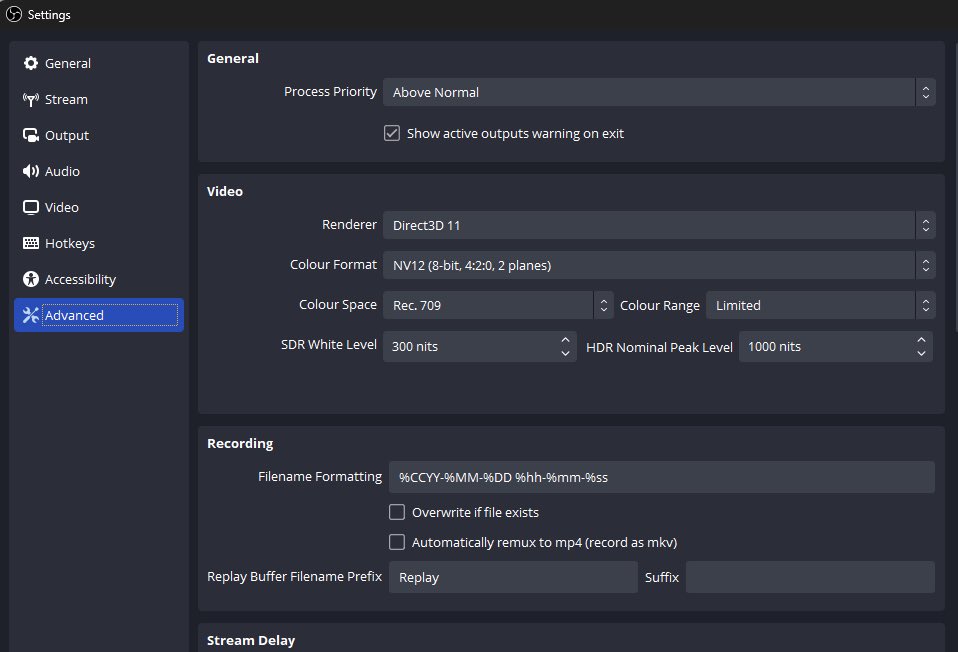Click the Accessibility person icon

(31, 279)
